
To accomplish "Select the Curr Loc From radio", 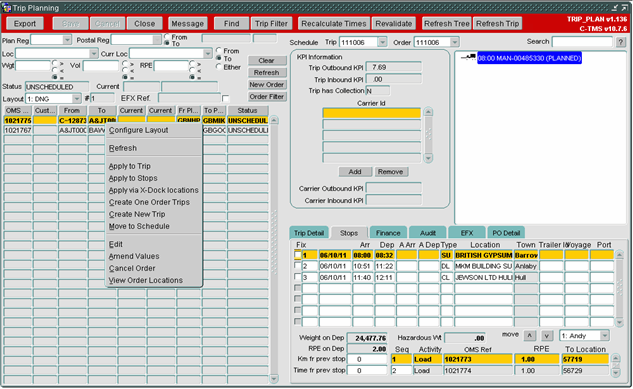I will pyautogui.click(x=219, y=50).
